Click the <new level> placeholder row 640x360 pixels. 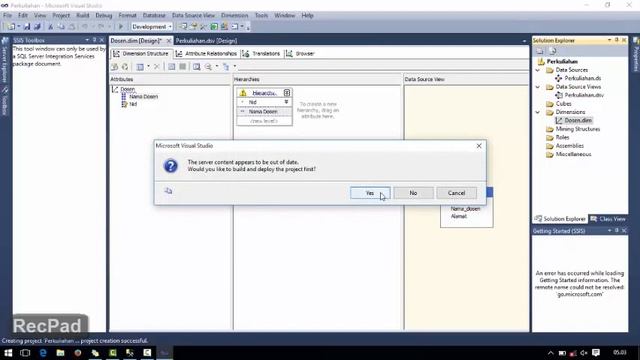pos(264,121)
